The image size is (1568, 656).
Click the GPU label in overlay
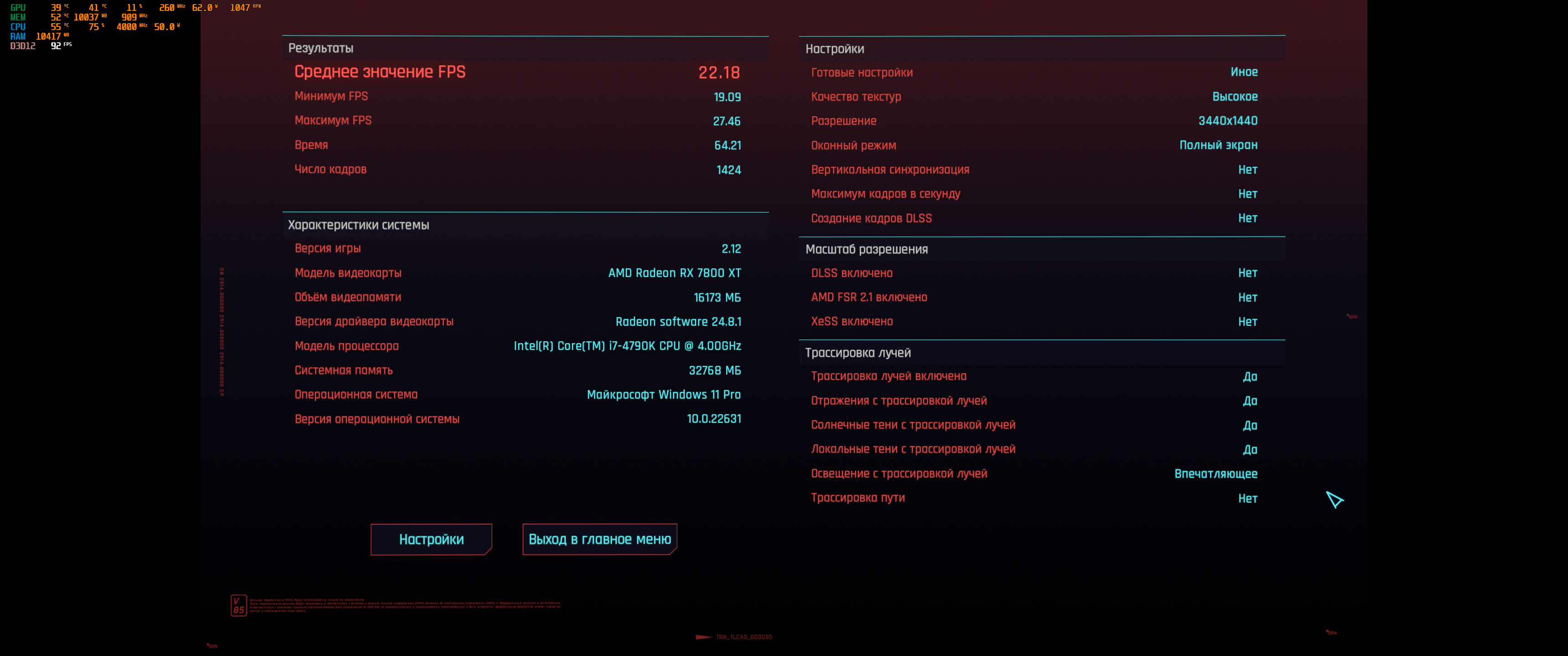18,7
